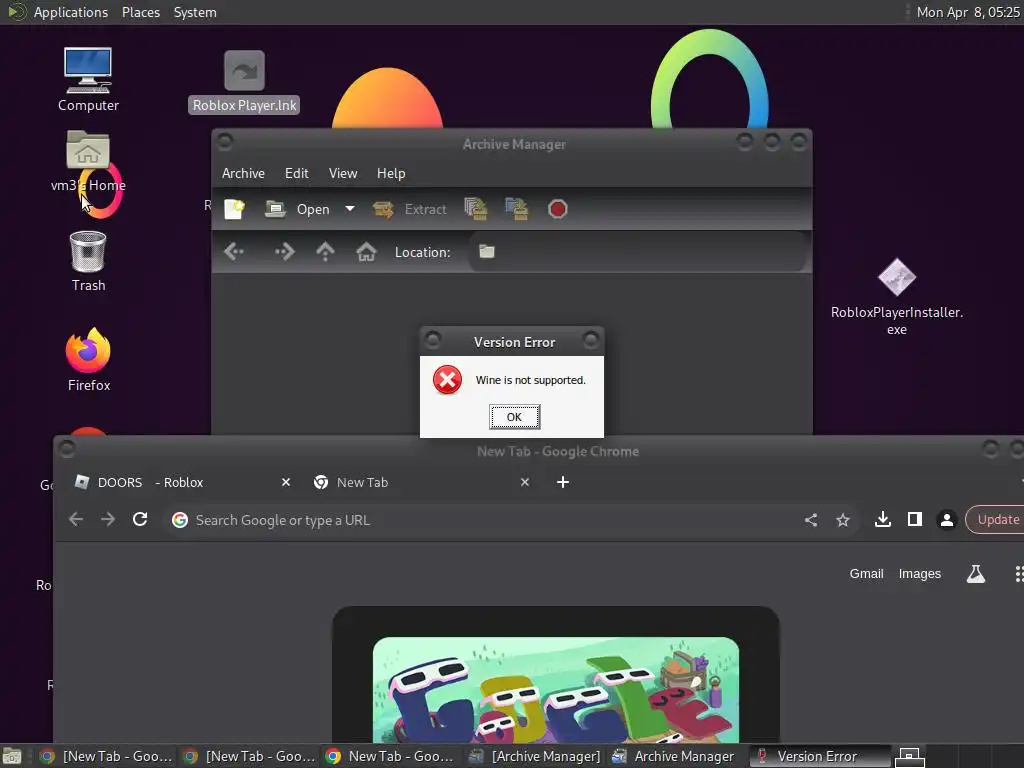Go back in Archive Manager location bar
The height and width of the screenshot is (768, 1024).
pos(234,251)
